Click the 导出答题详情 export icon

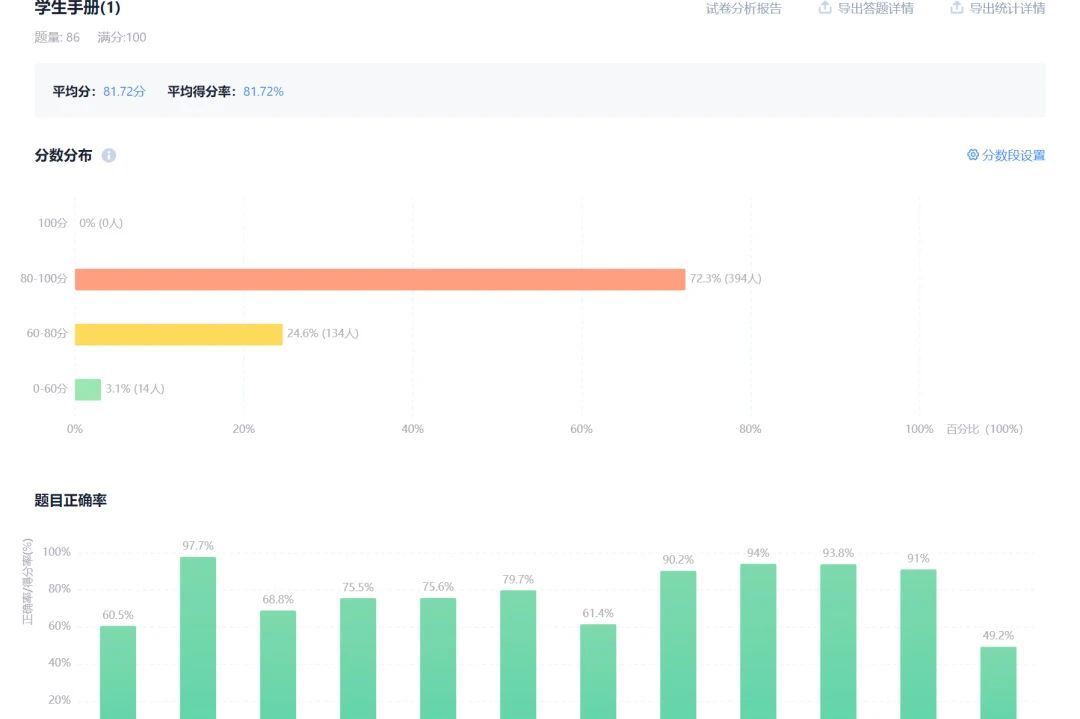pos(824,8)
